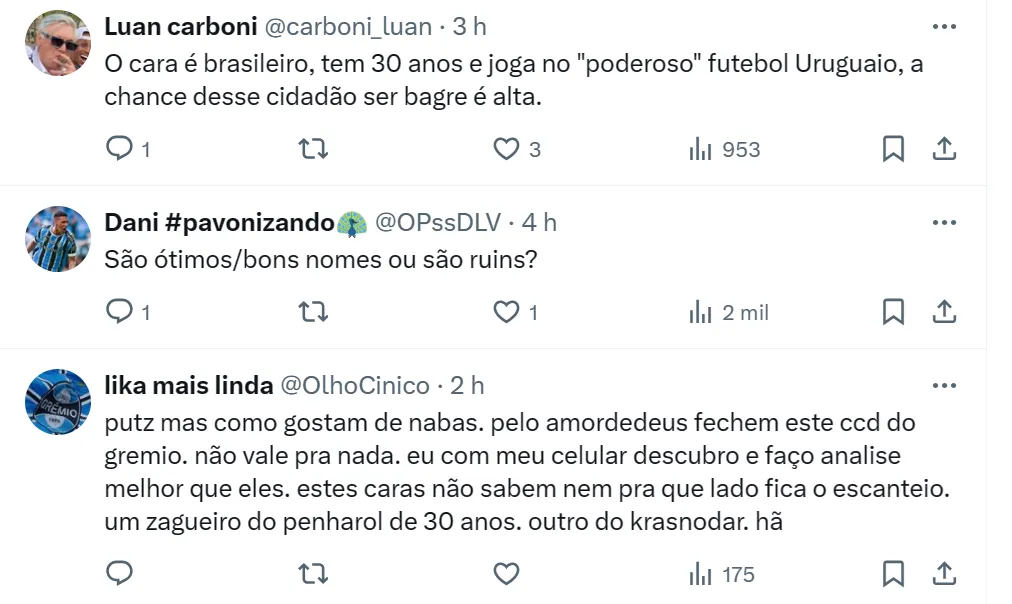Bookmark lika mais linda's tweet

pos(893,574)
